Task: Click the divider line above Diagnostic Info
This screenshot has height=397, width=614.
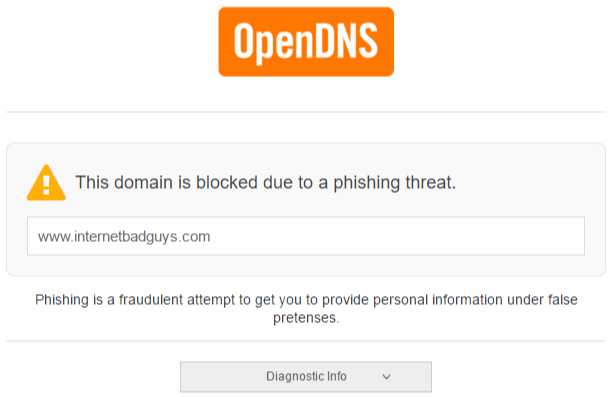Action: click(x=306, y=341)
